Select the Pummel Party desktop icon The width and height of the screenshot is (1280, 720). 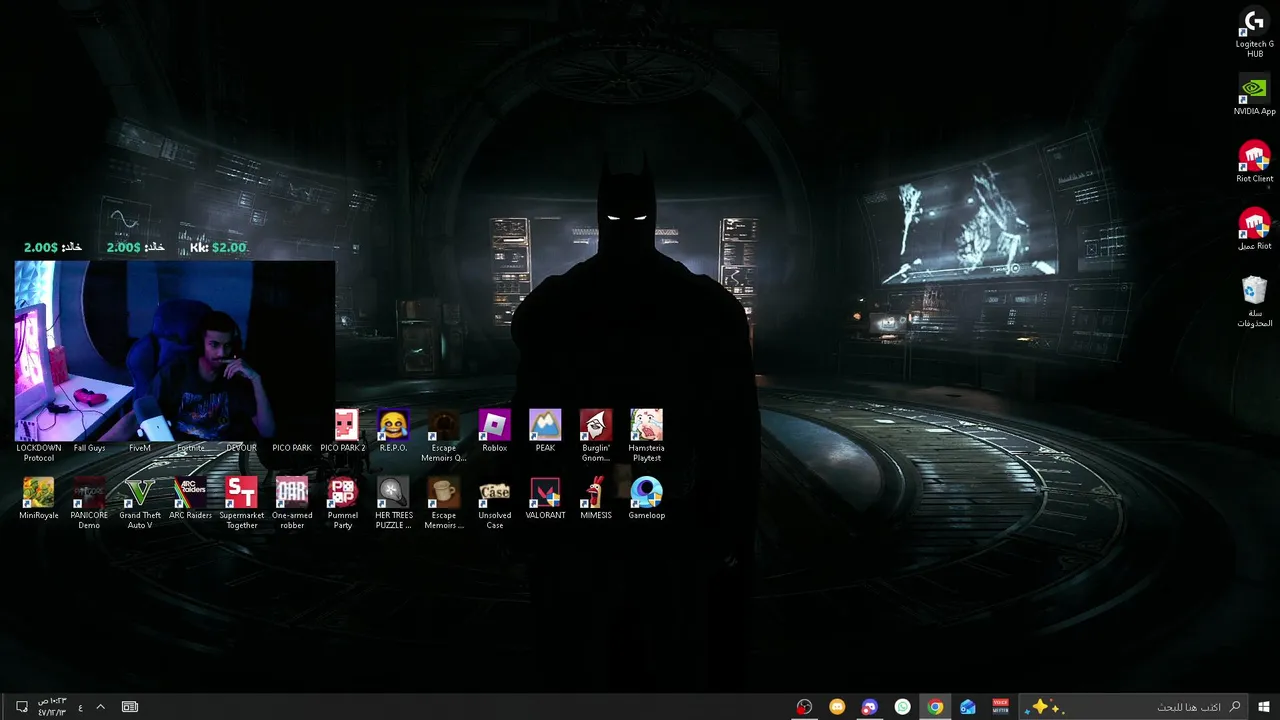coord(343,503)
